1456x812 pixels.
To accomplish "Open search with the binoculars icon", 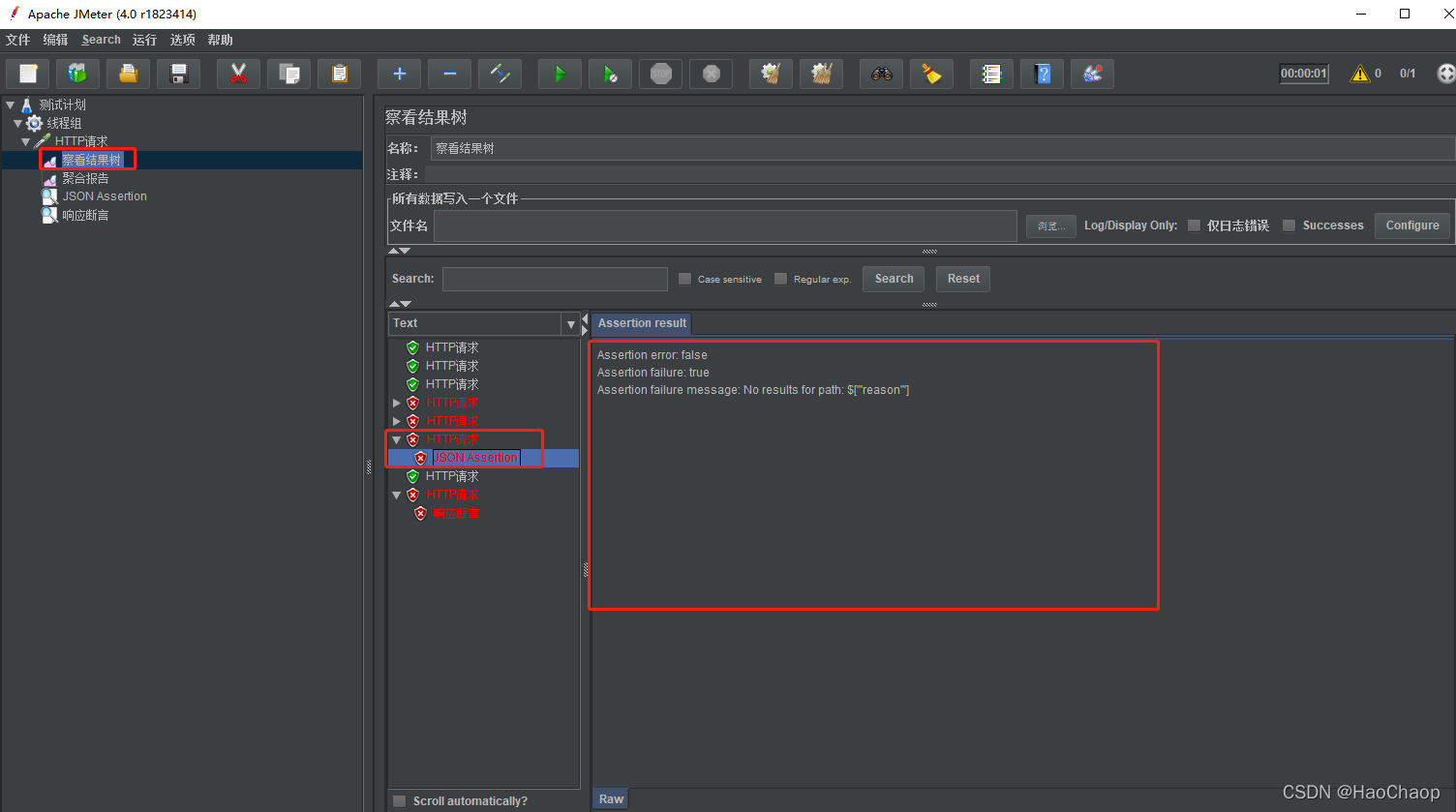I will tap(881, 74).
